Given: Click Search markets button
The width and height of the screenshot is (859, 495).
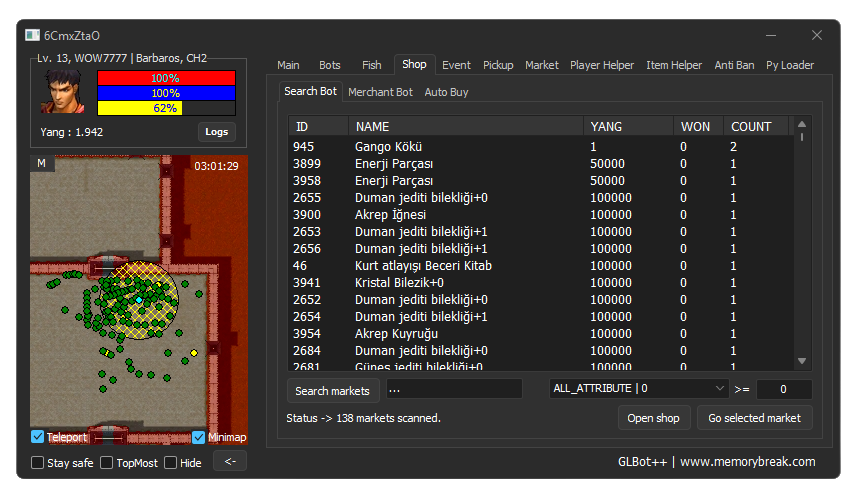Looking at the screenshot, I should (x=333, y=391).
